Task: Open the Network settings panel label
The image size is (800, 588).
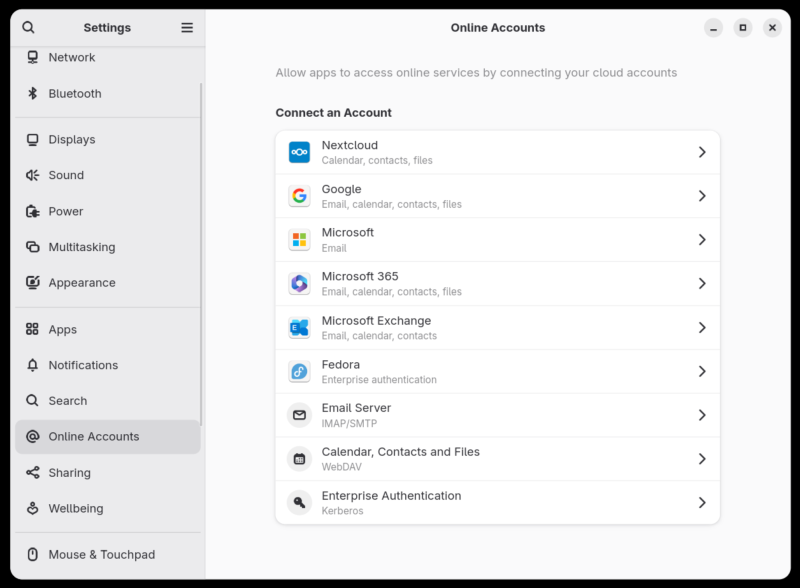Action: click(x=72, y=57)
